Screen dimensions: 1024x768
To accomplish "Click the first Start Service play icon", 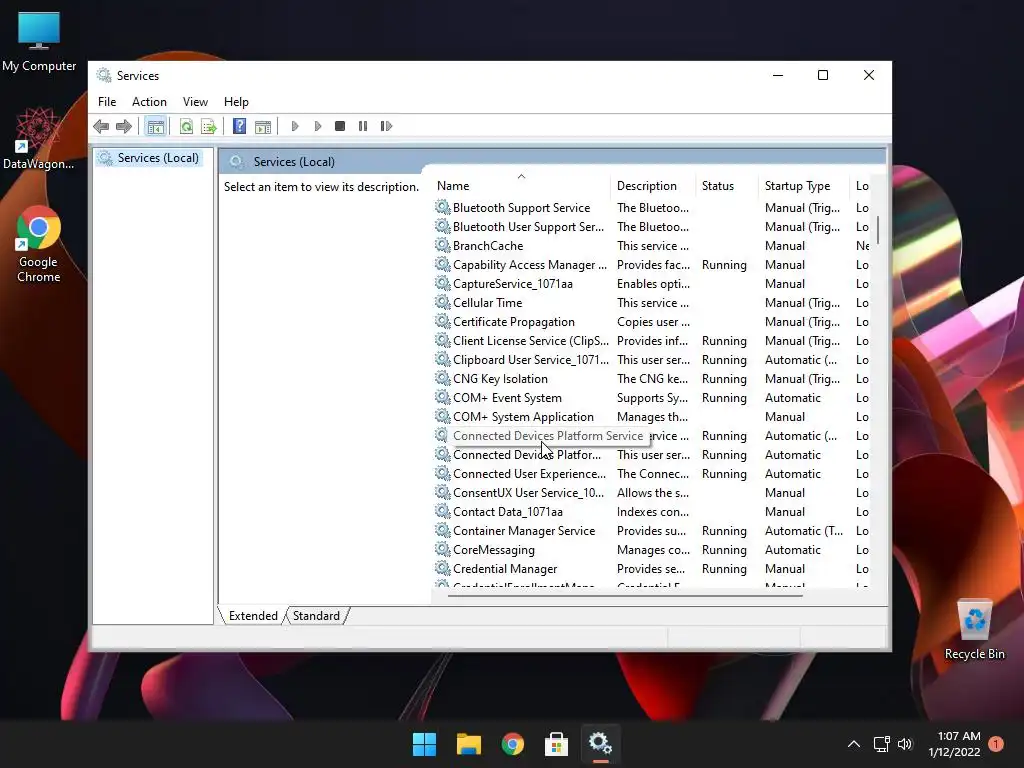I will point(295,126).
